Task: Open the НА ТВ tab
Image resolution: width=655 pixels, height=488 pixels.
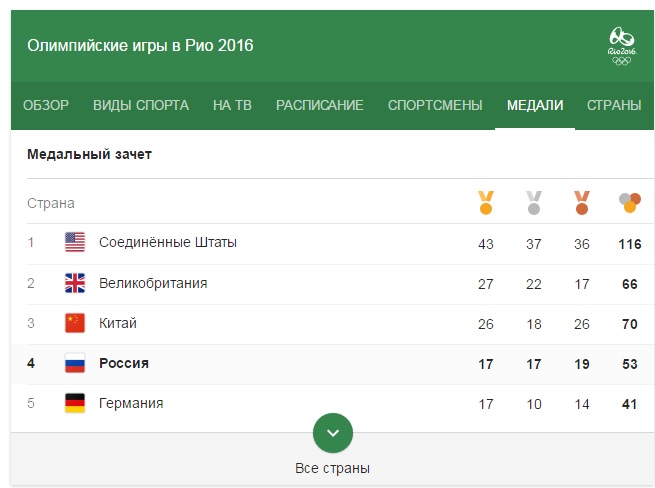Action: pyautogui.click(x=232, y=105)
